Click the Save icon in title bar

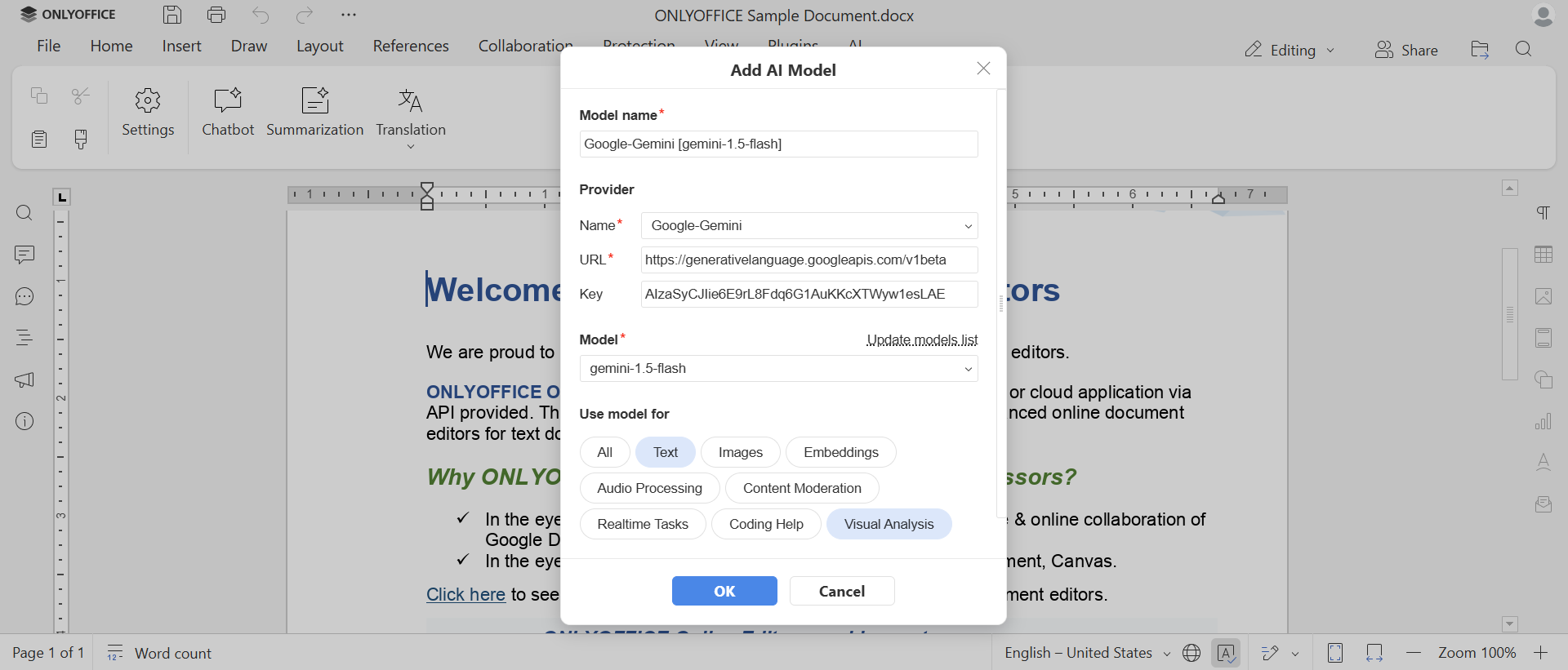[172, 15]
